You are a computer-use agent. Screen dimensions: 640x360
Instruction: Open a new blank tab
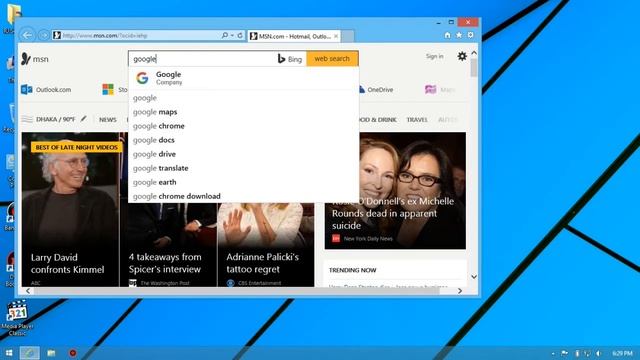pos(348,36)
